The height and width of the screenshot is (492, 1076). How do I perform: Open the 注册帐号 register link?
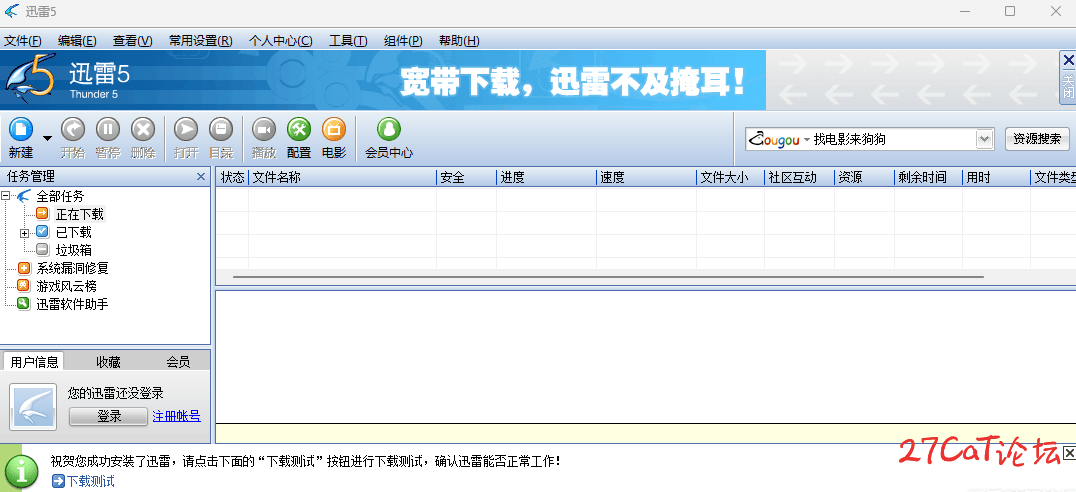click(x=176, y=415)
